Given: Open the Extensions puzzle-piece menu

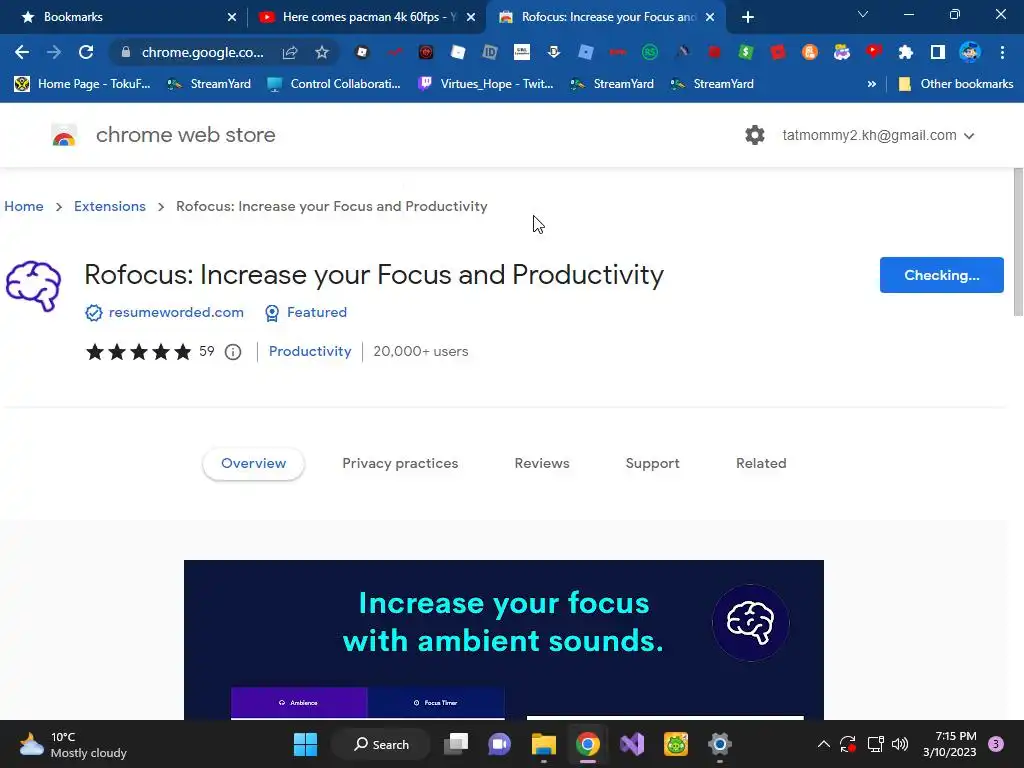Looking at the screenshot, I should (905, 52).
